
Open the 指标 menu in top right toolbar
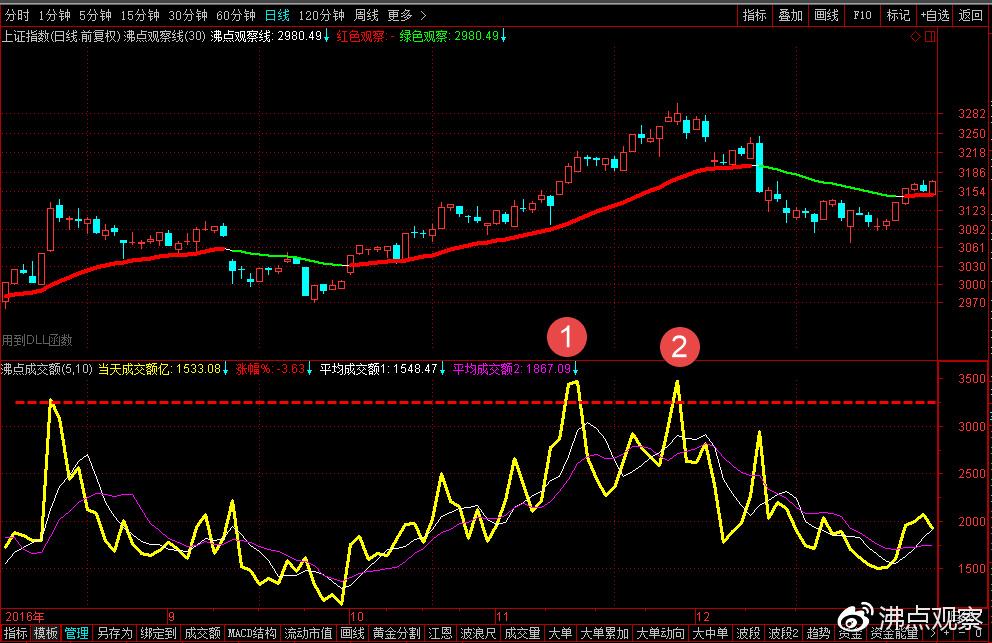coord(755,15)
